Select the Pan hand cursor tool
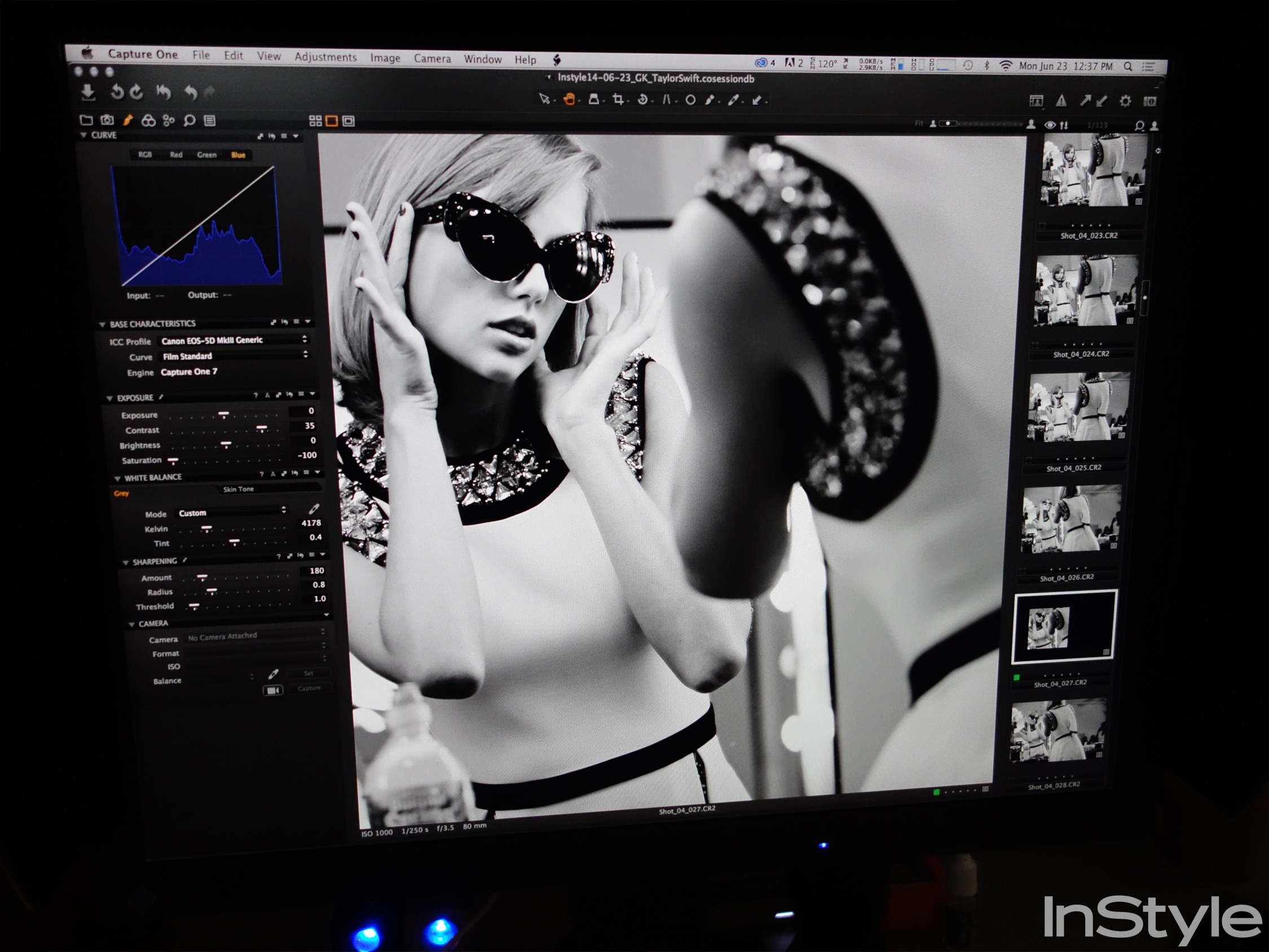This screenshot has height=952, width=1269. [x=569, y=99]
